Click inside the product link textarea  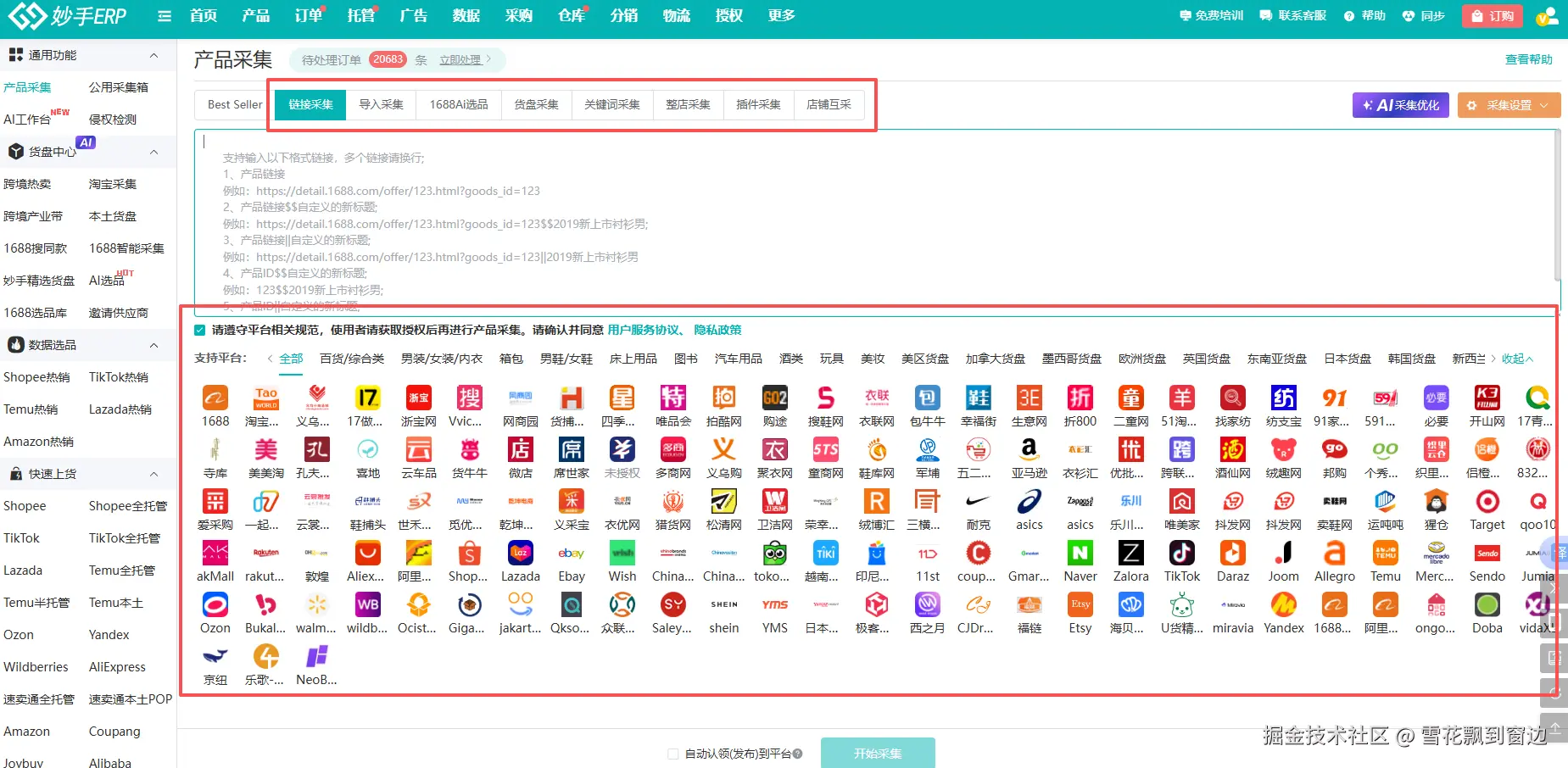pyautogui.click(x=876, y=222)
